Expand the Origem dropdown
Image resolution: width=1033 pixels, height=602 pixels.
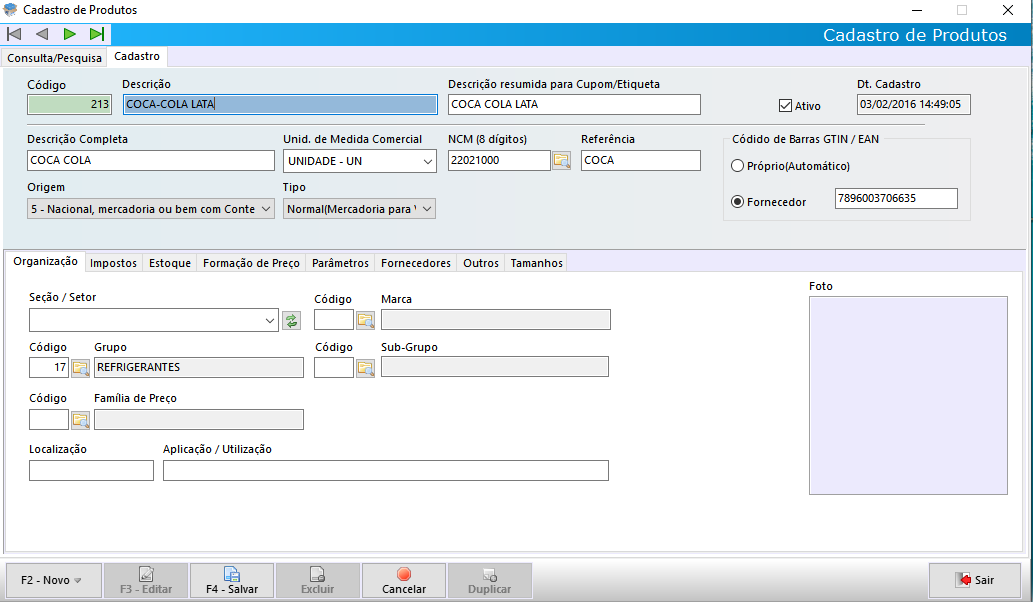[265, 209]
